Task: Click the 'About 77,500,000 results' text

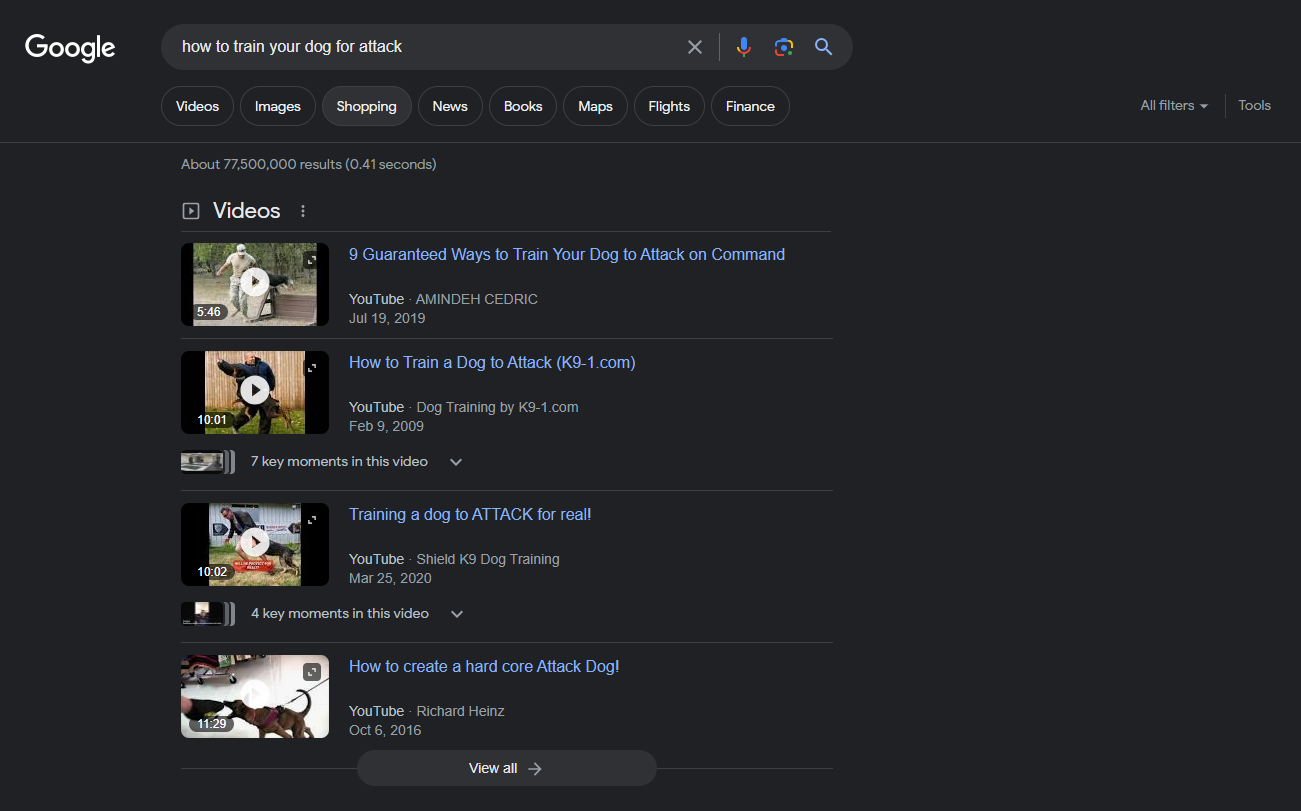Action: tap(308, 164)
